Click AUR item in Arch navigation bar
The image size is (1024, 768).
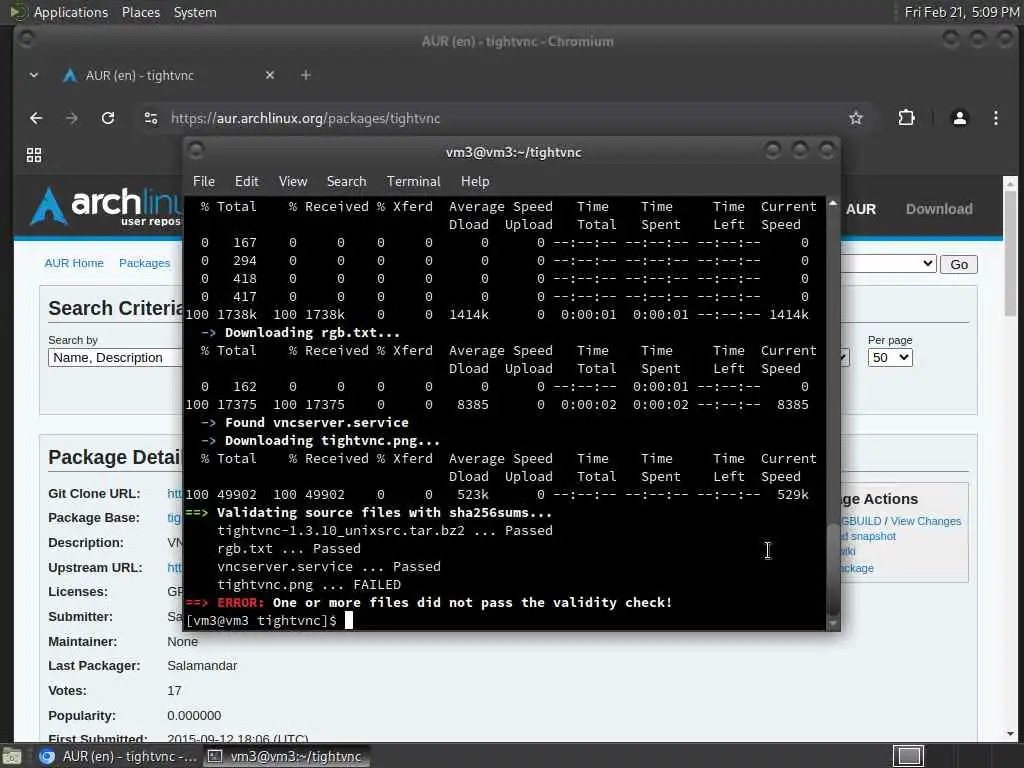pyautogui.click(x=861, y=209)
